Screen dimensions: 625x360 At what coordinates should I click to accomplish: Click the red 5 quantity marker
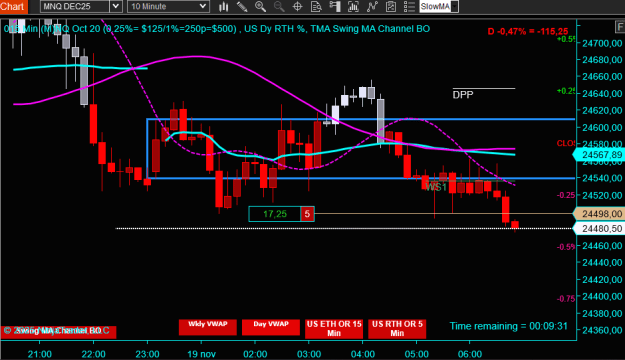pyautogui.click(x=307, y=214)
